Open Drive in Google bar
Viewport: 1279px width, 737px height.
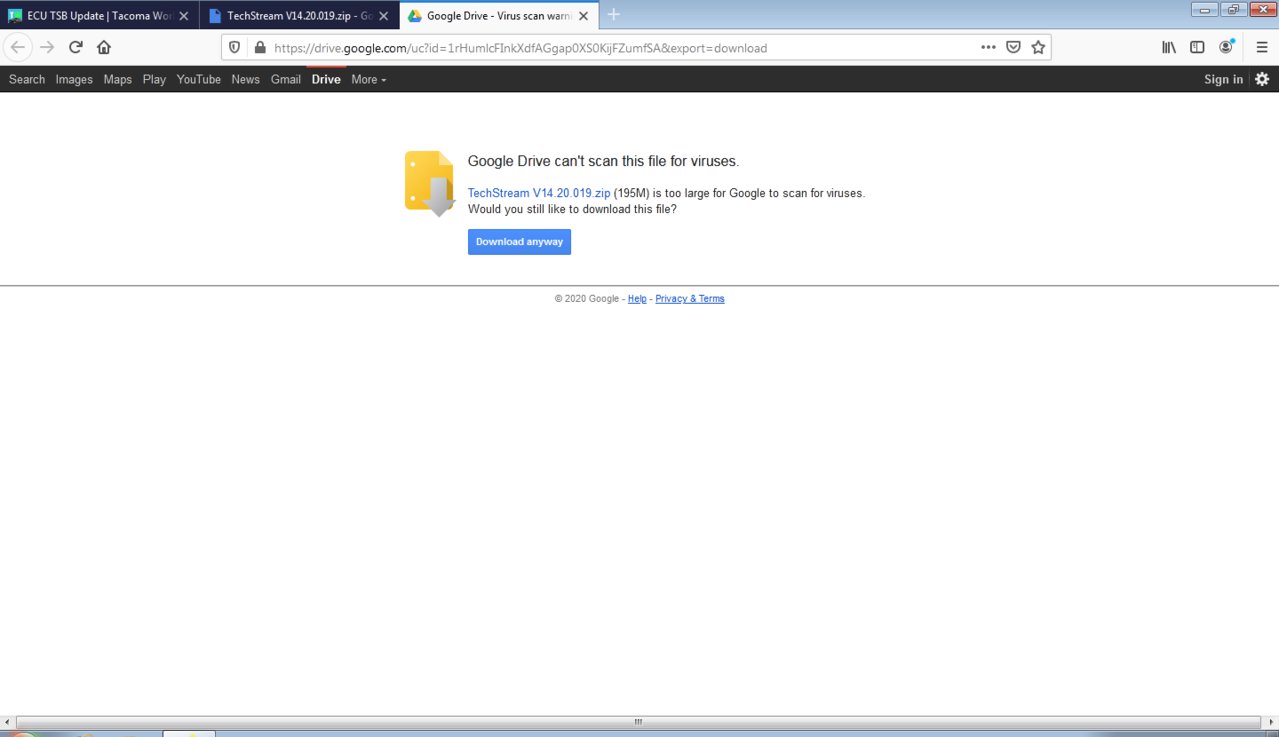(326, 79)
